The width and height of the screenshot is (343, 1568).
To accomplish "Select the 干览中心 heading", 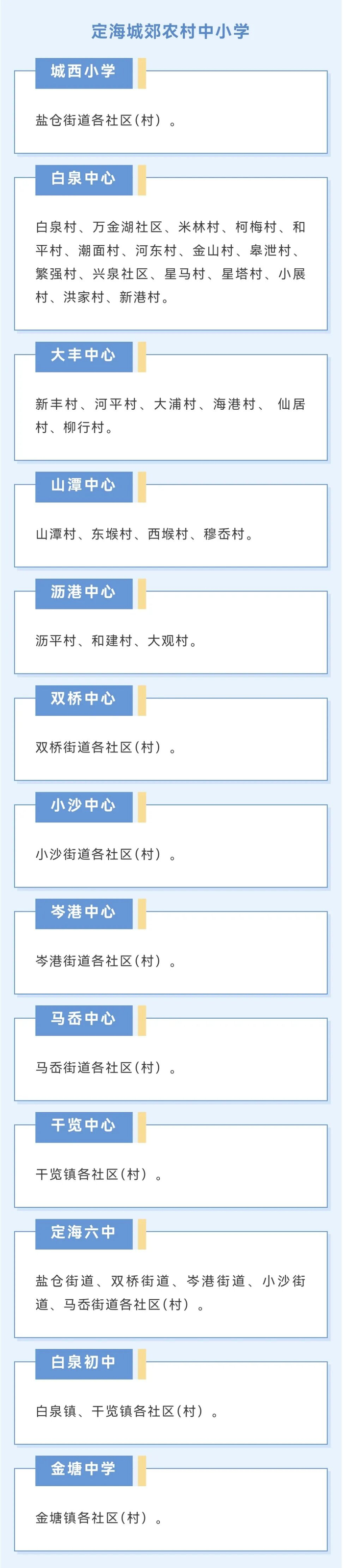I will tap(84, 1127).
